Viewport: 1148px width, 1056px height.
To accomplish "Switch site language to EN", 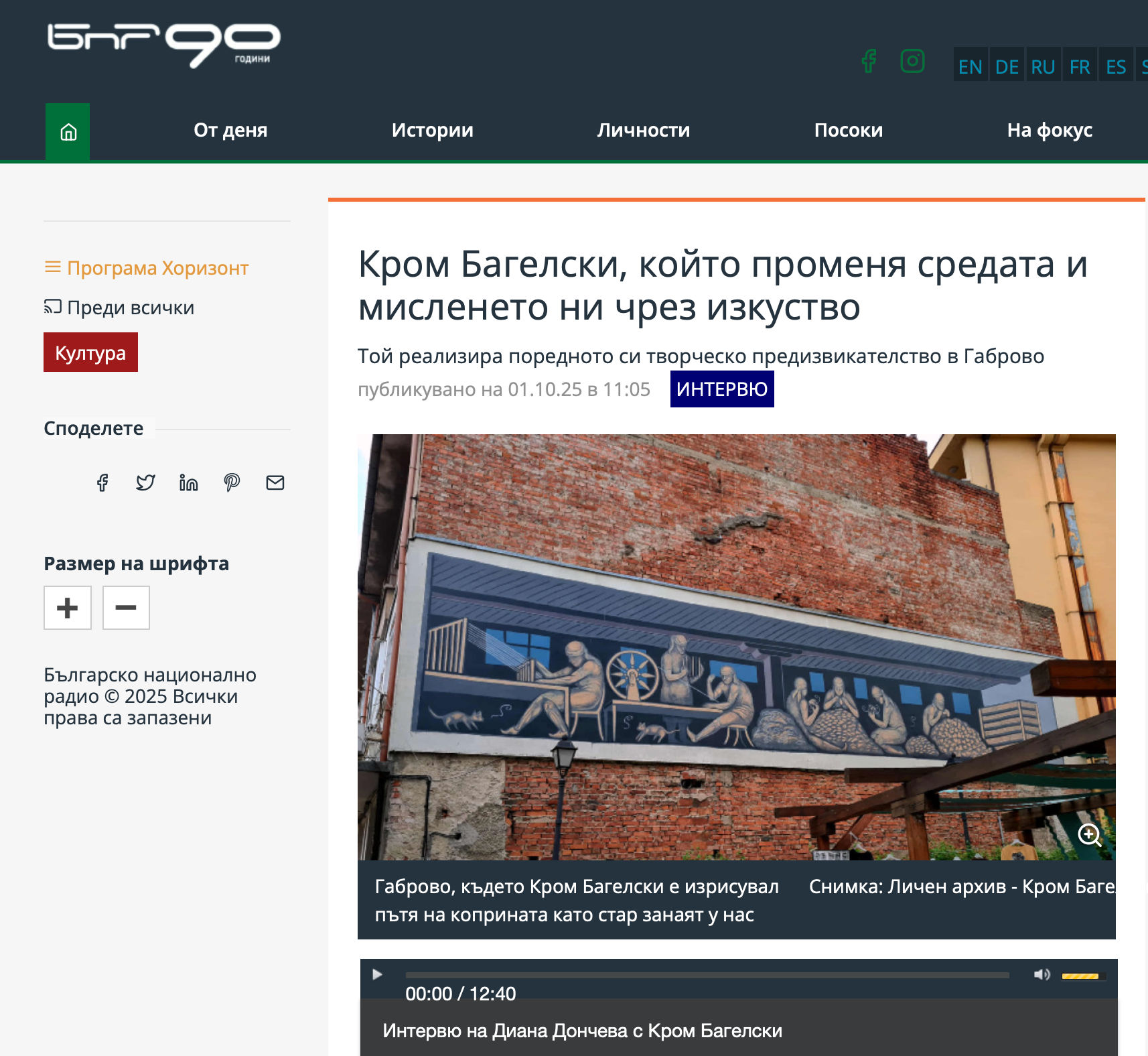I will [971, 65].
